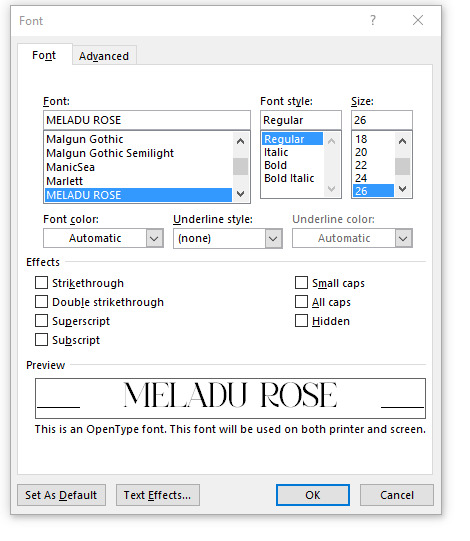470x541 pixels.
Task: Click size list scroll up arrow
Action: [402, 141]
